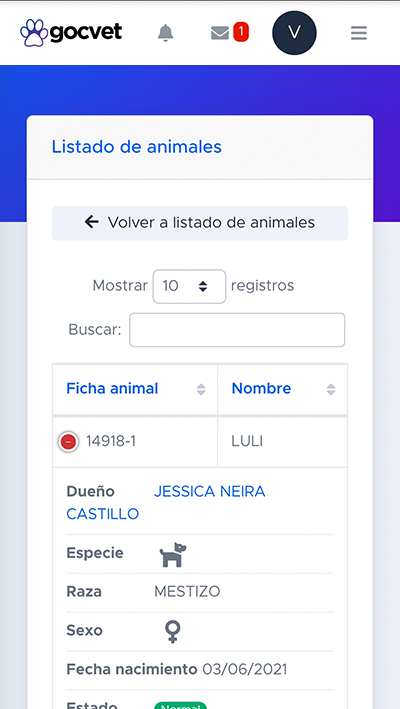
Task: Sort by Ficha animal column arrows
Action: click(x=201, y=389)
